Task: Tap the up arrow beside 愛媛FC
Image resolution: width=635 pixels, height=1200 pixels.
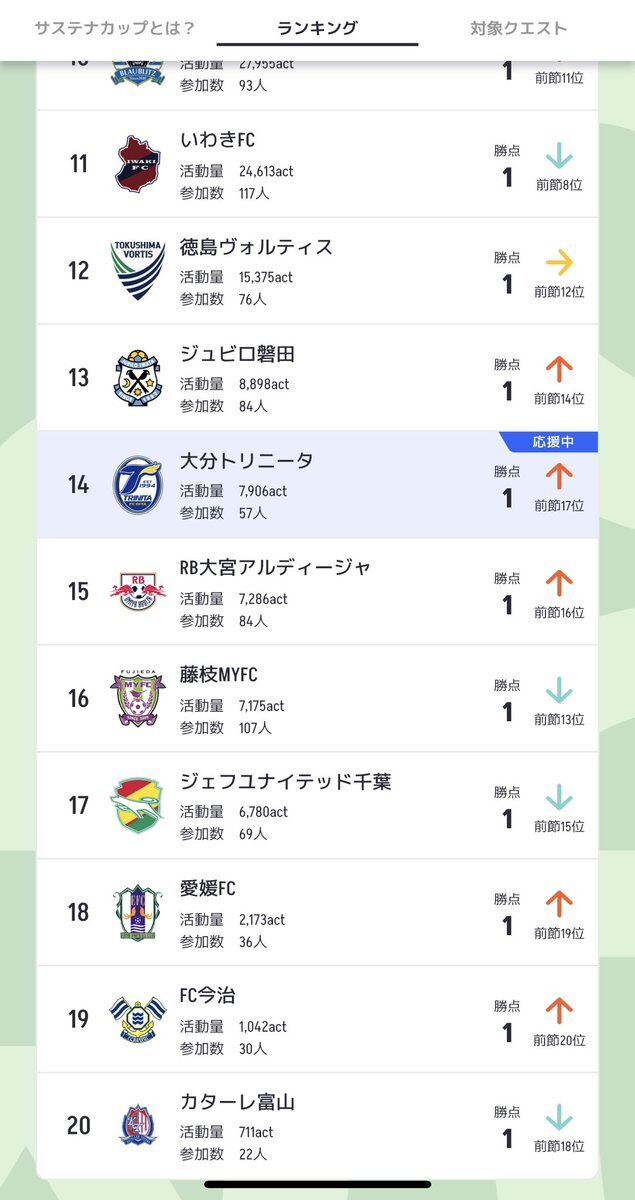Action: pos(559,904)
